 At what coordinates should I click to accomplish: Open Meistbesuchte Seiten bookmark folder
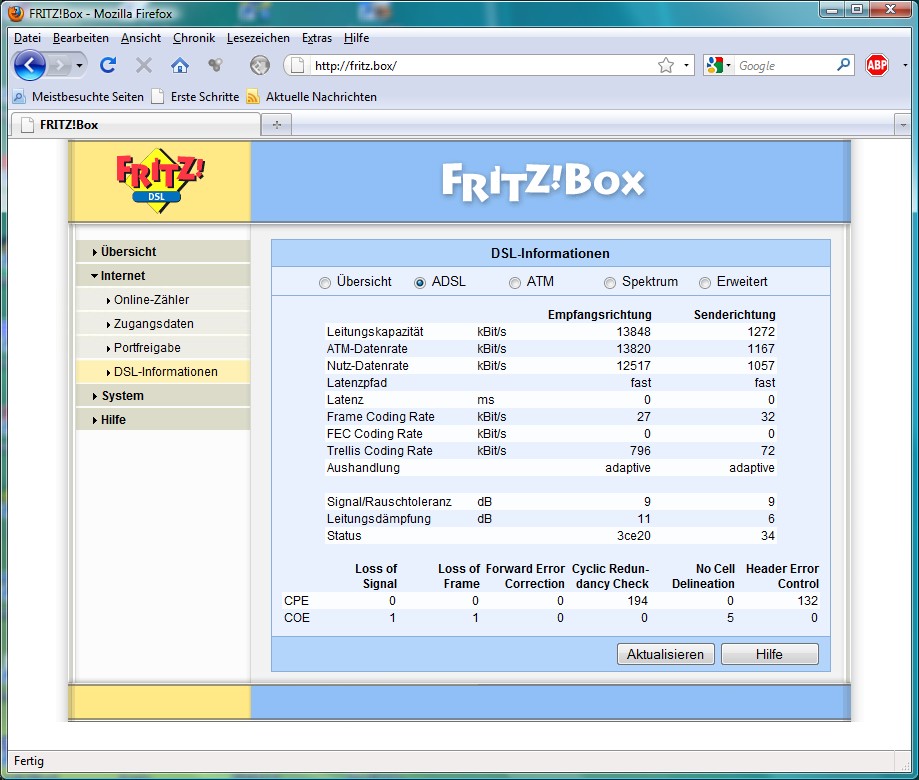pos(79,97)
